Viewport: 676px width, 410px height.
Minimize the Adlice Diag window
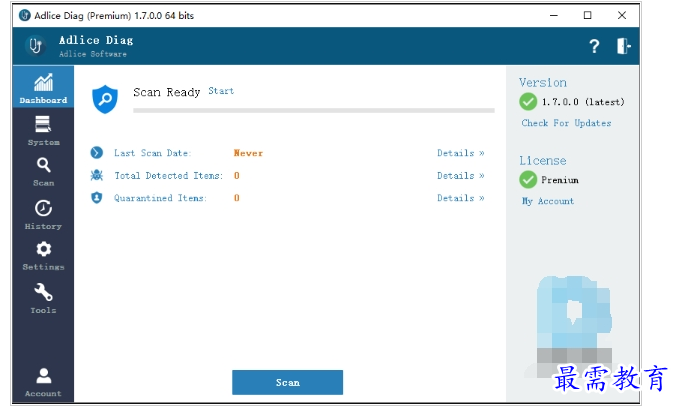tap(554, 16)
